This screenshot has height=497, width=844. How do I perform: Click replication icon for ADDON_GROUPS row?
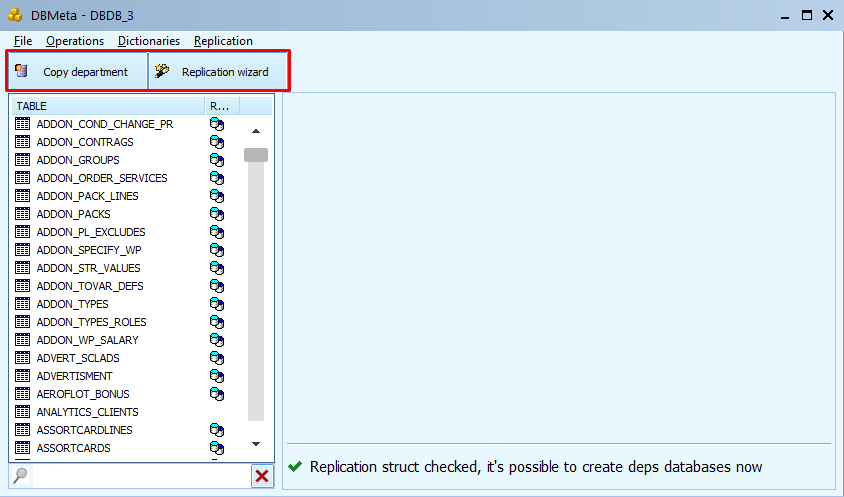[x=217, y=160]
